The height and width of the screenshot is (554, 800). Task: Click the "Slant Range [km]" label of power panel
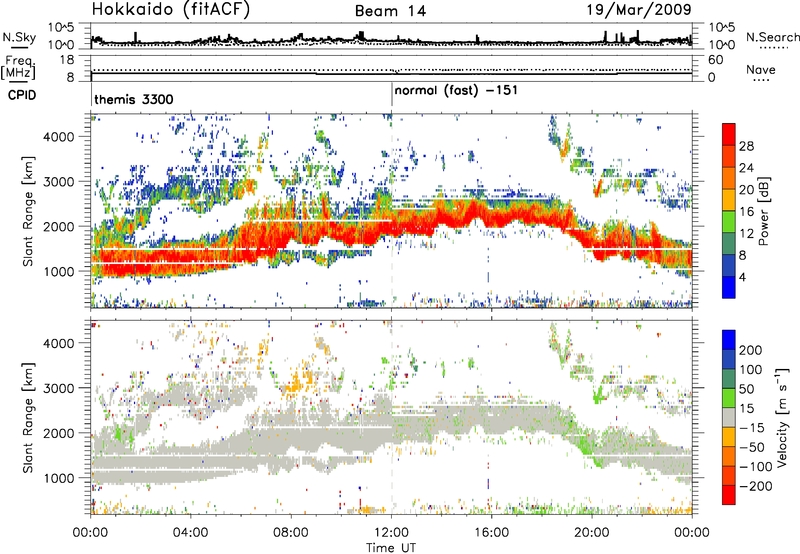pyautogui.click(x=28, y=211)
